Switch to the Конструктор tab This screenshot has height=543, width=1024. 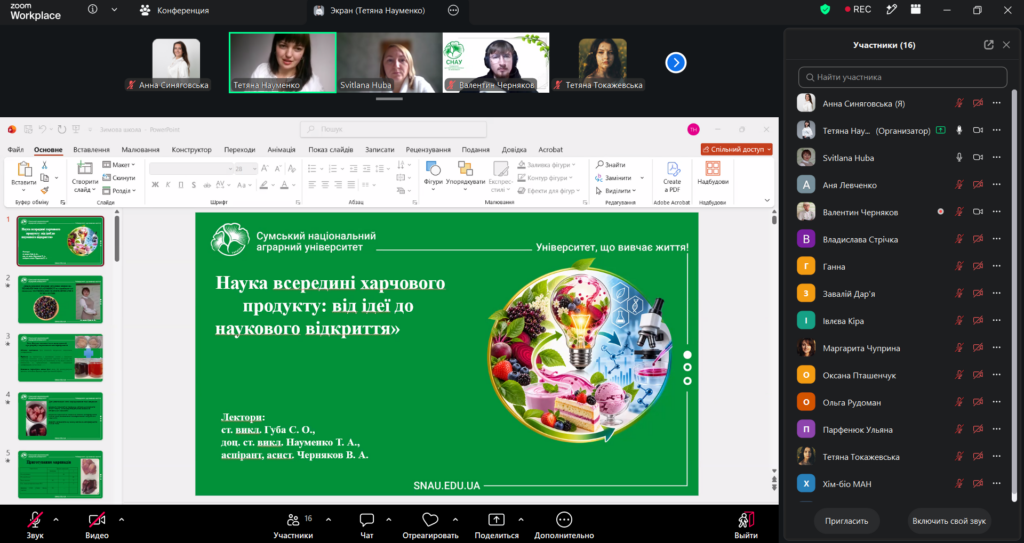tap(191, 150)
